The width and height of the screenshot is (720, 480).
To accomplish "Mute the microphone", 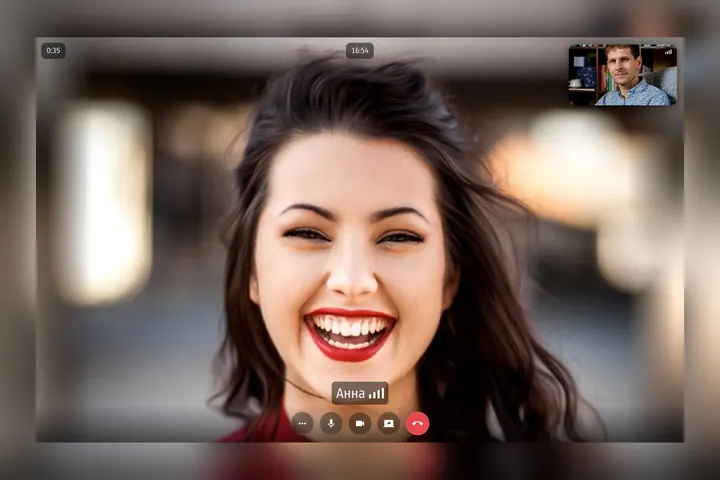I will point(331,424).
